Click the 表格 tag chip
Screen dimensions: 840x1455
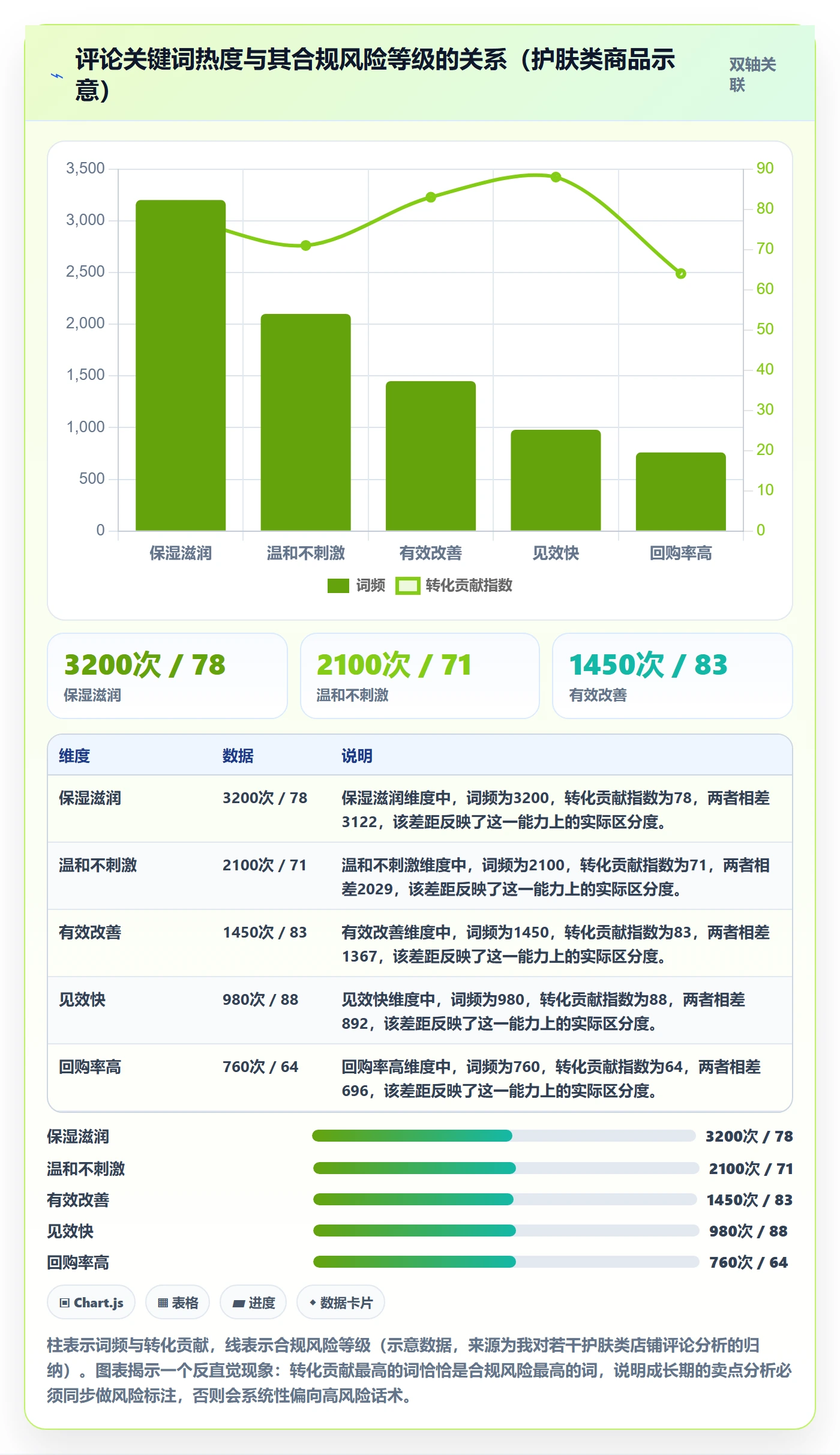178,1302
